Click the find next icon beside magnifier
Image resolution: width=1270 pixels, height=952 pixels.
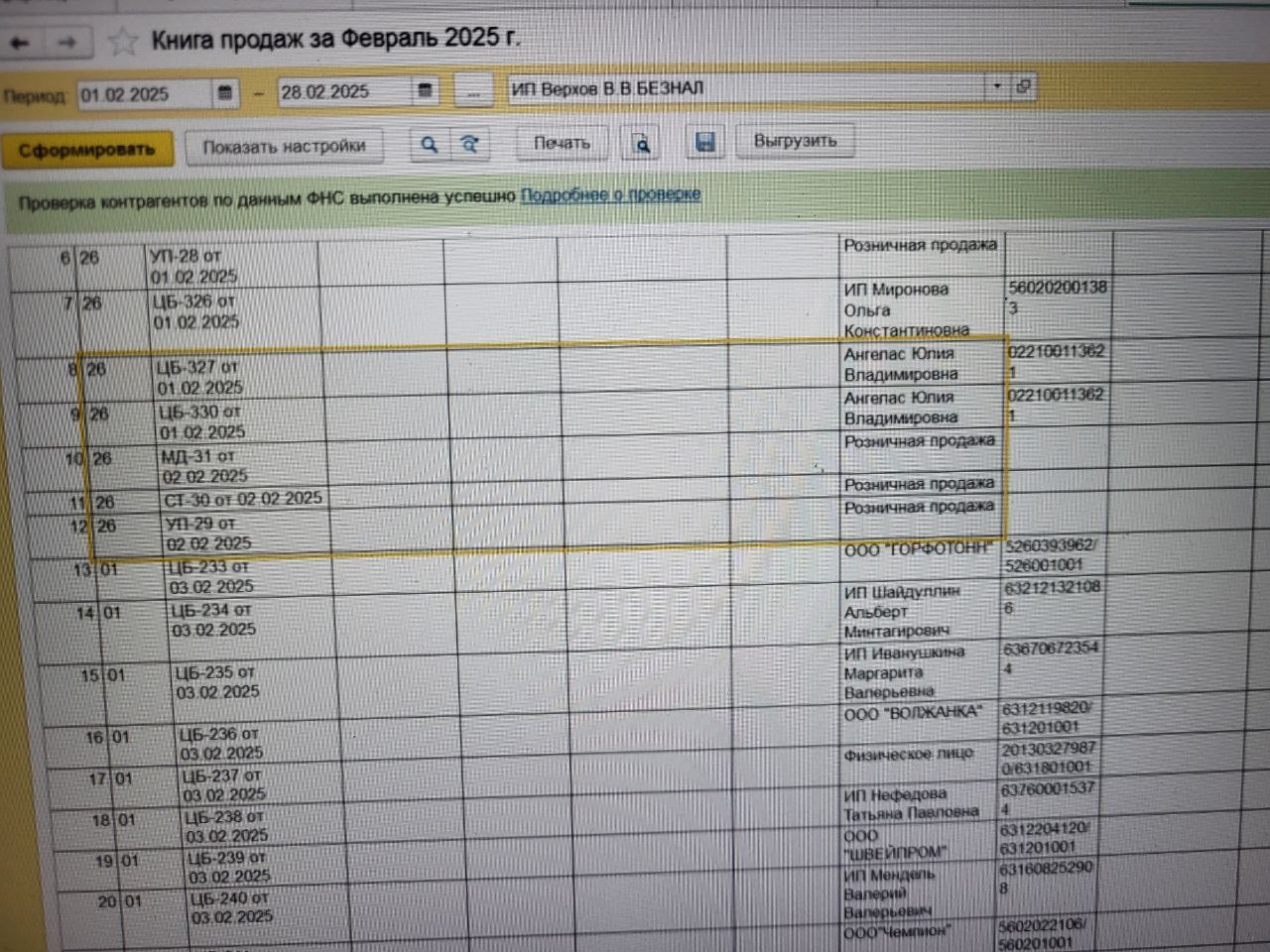(469, 145)
